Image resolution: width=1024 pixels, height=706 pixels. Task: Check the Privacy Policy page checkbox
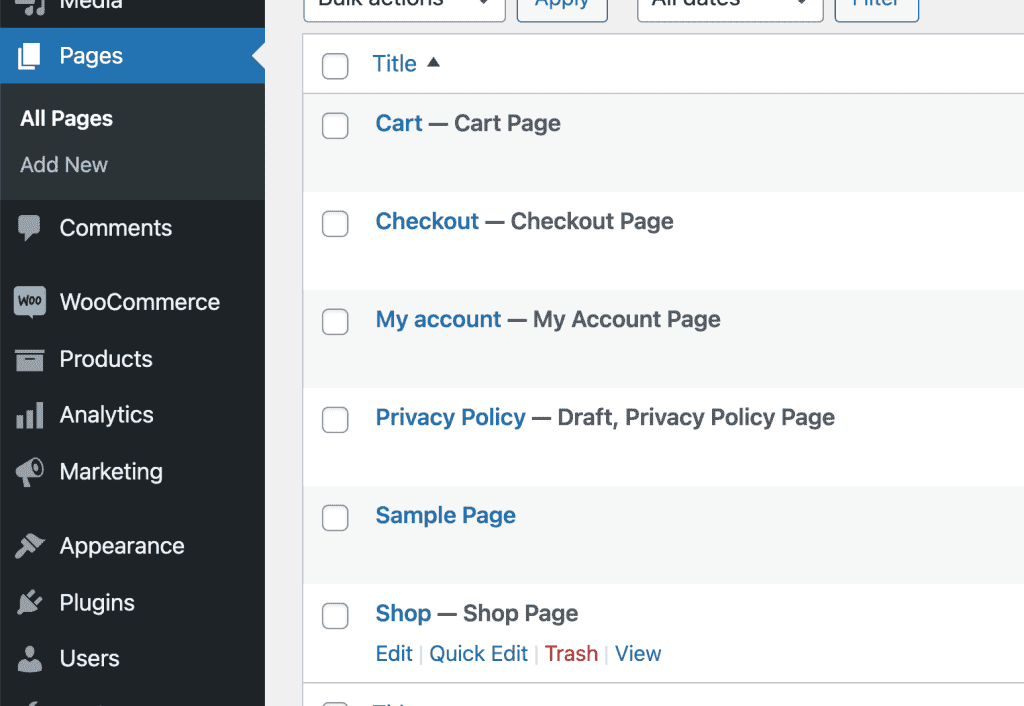(335, 420)
